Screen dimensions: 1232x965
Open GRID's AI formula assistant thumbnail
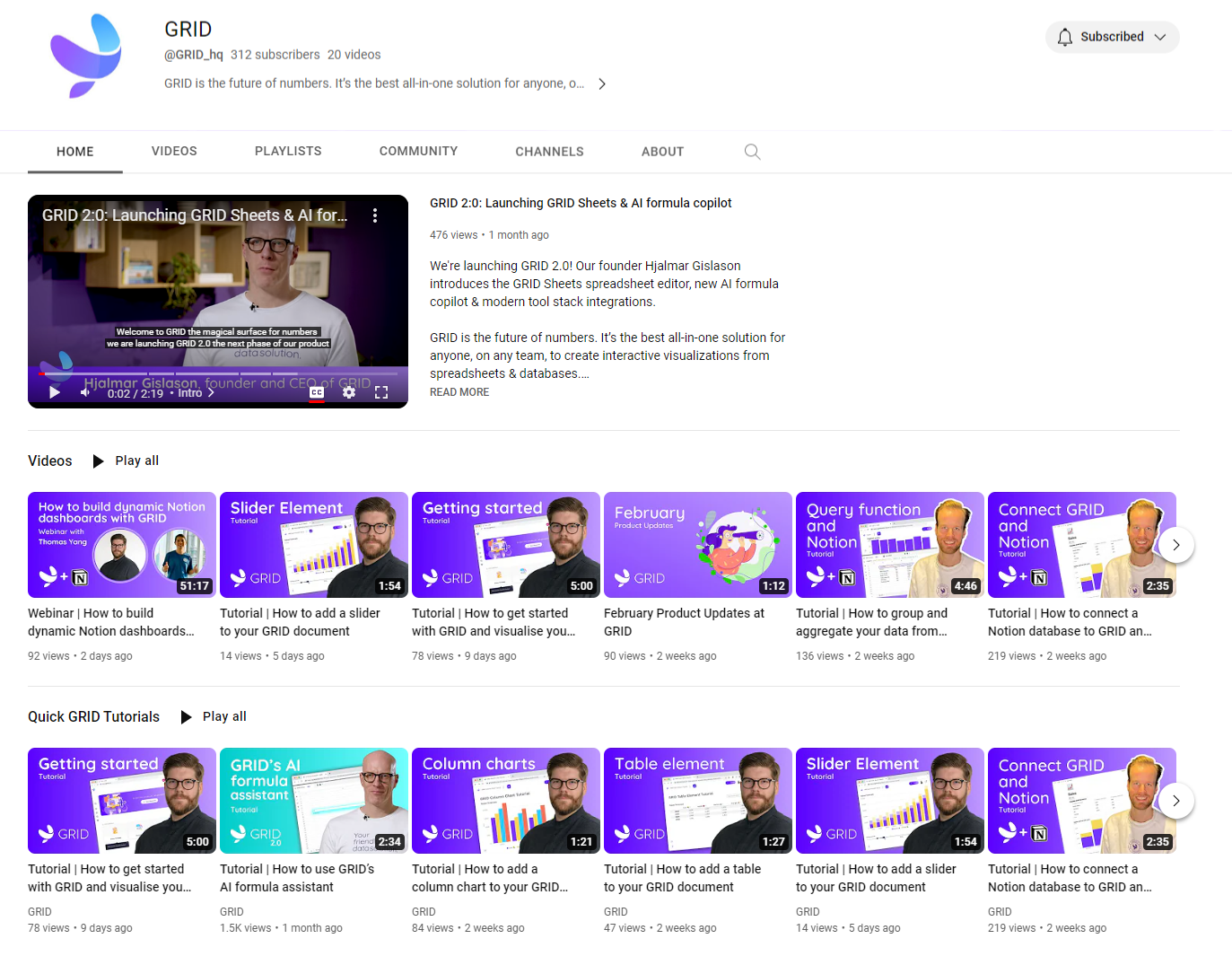[314, 801]
